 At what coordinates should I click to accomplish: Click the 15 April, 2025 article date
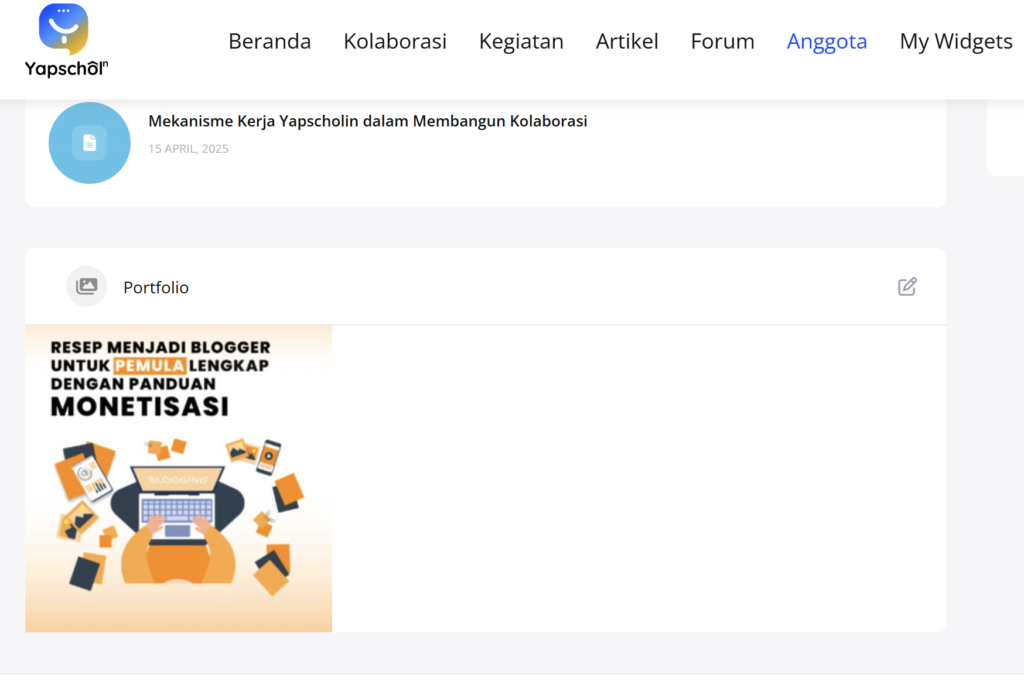coord(188,149)
